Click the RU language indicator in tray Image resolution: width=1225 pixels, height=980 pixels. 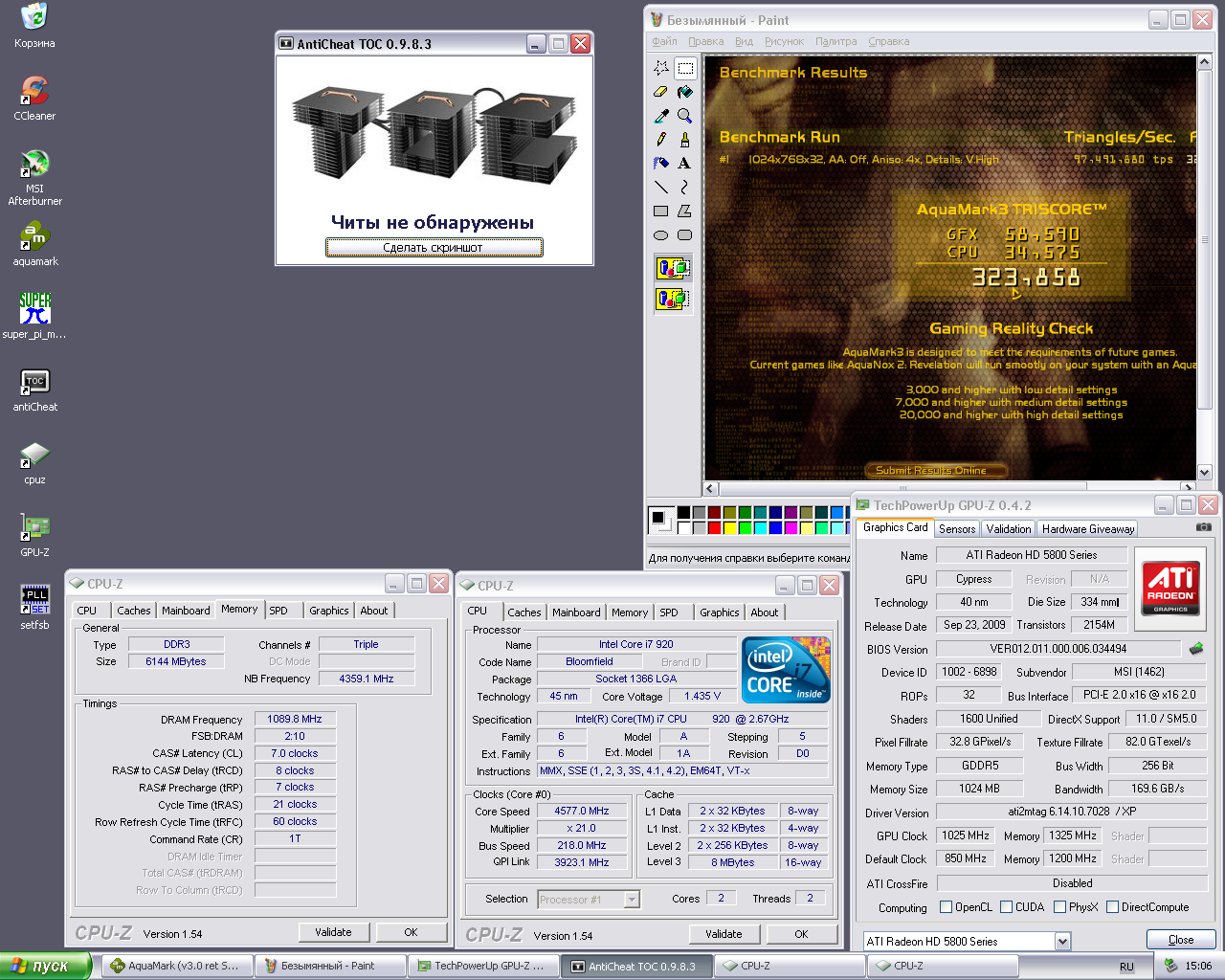pos(1126,967)
